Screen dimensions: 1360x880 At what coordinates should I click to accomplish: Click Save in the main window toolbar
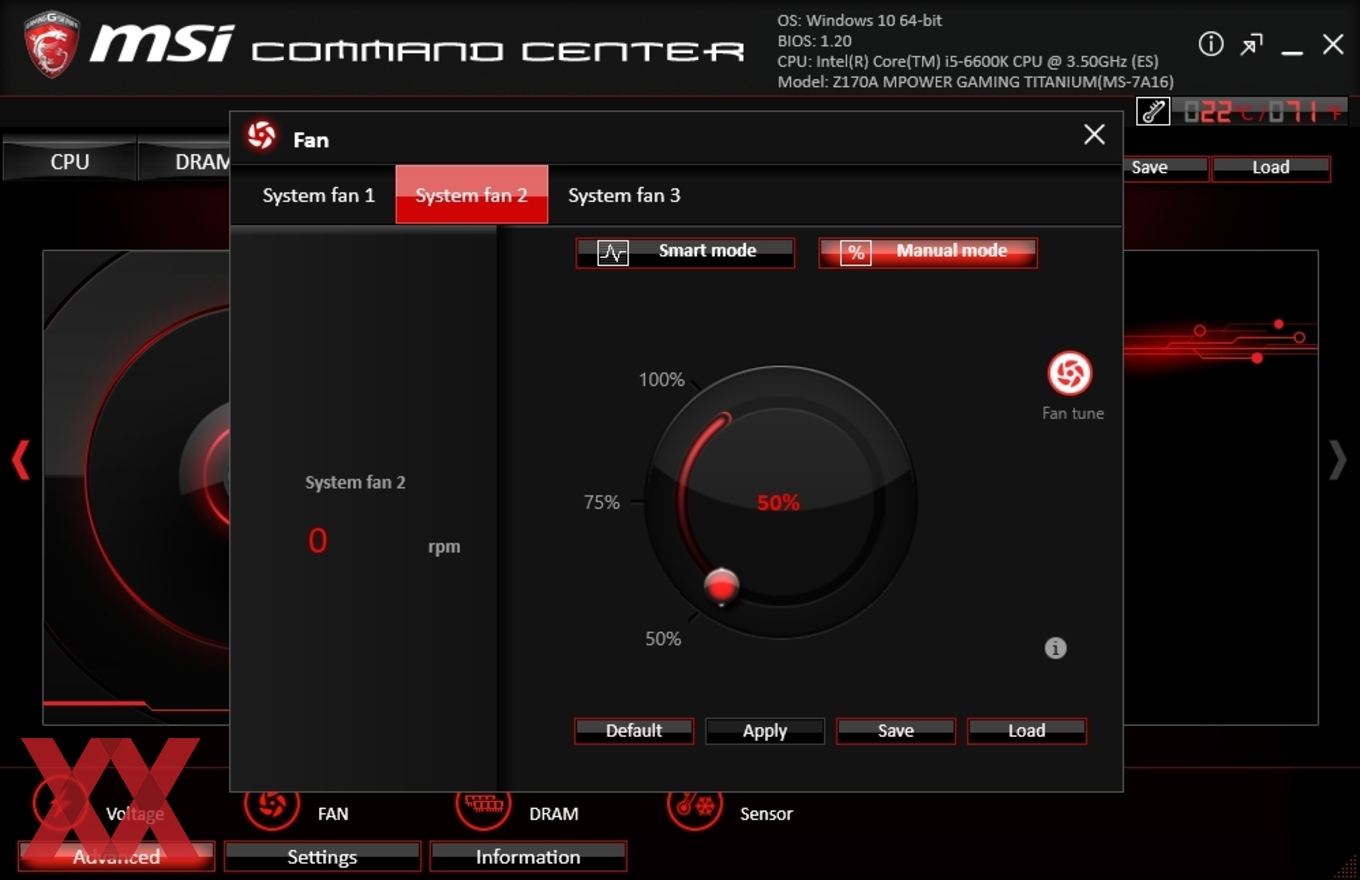click(1165, 168)
